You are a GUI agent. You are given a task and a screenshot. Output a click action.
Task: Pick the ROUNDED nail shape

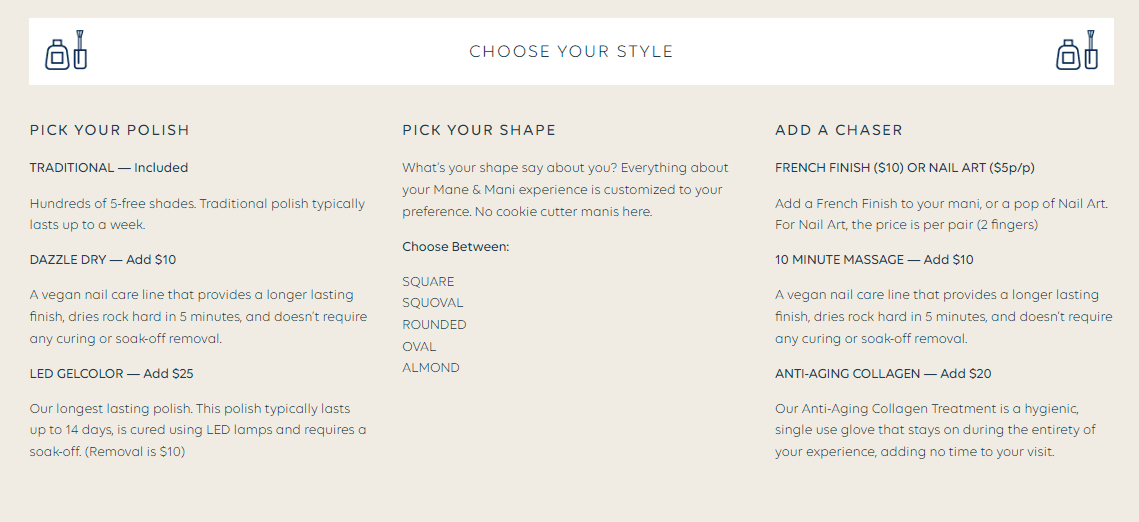point(434,325)
